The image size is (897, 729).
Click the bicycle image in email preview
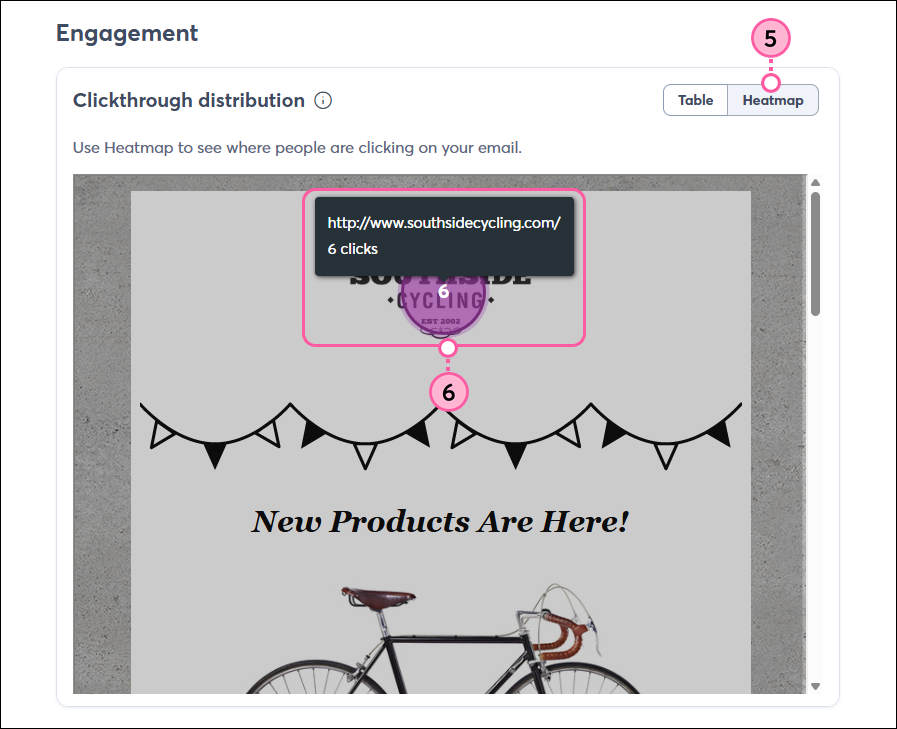(440, 639)
